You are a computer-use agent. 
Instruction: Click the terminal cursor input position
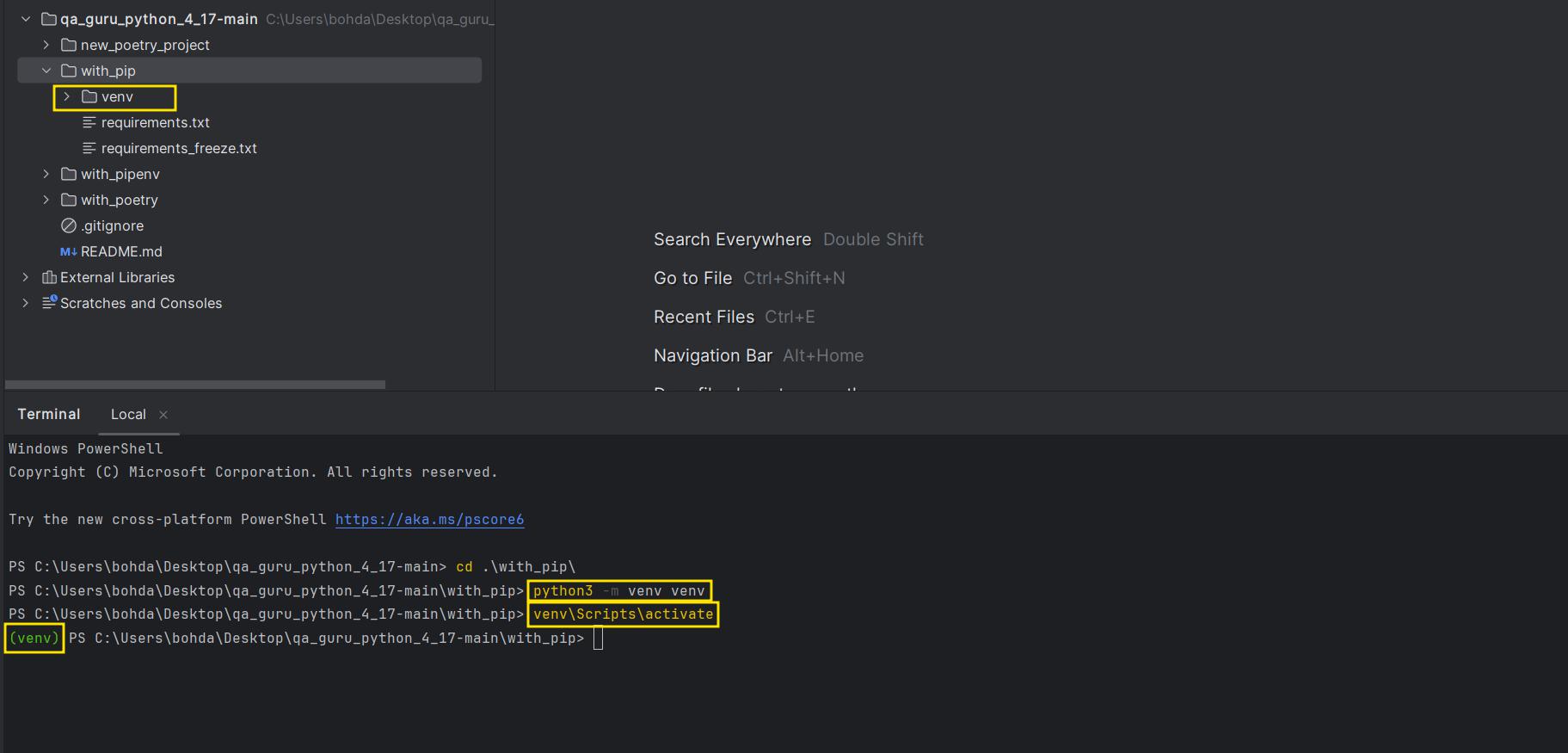tap(598, 639)
